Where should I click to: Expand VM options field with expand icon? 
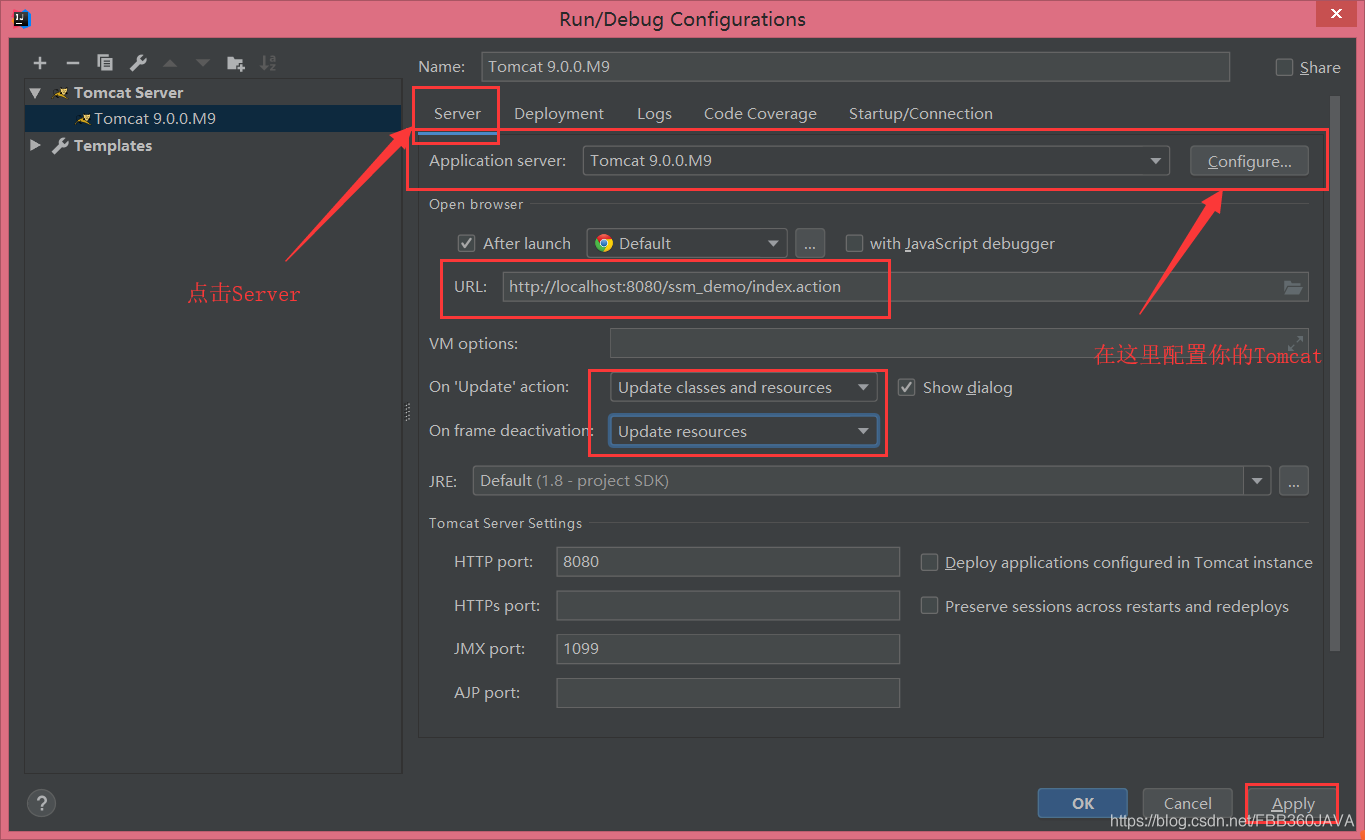click(x=1295, y=343)
